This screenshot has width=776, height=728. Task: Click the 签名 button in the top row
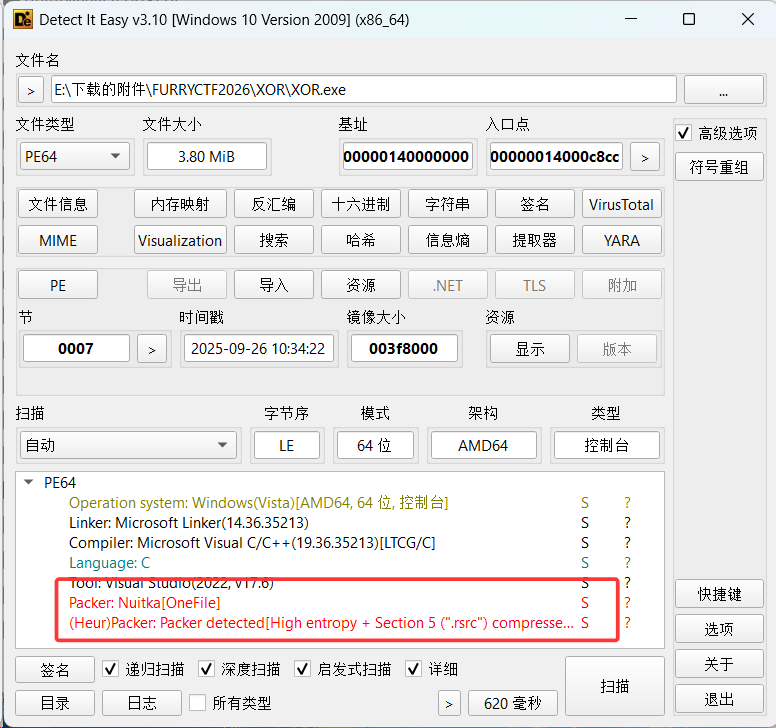pos(535,204)
